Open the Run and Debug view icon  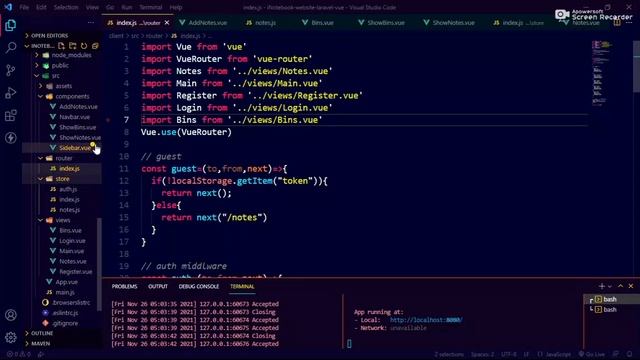(11, 93)
